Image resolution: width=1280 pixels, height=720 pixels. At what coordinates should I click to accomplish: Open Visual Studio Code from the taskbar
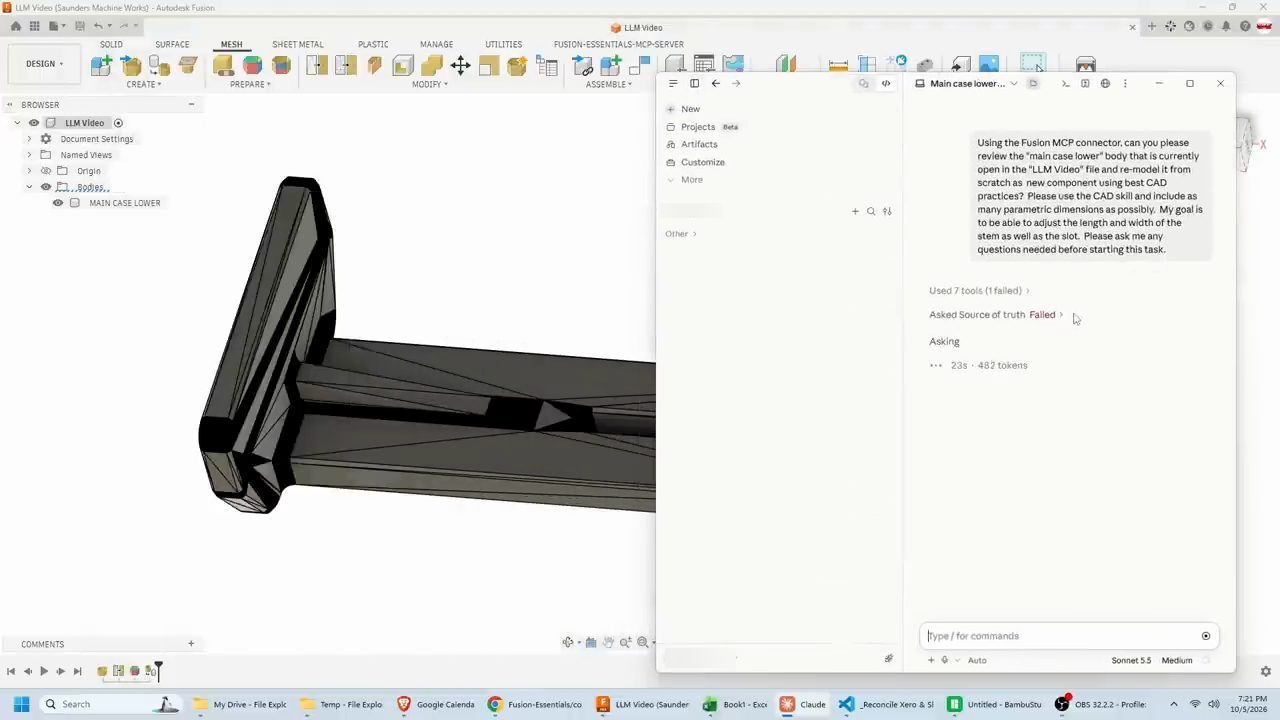pyautogui.click(x=846, y=704)
